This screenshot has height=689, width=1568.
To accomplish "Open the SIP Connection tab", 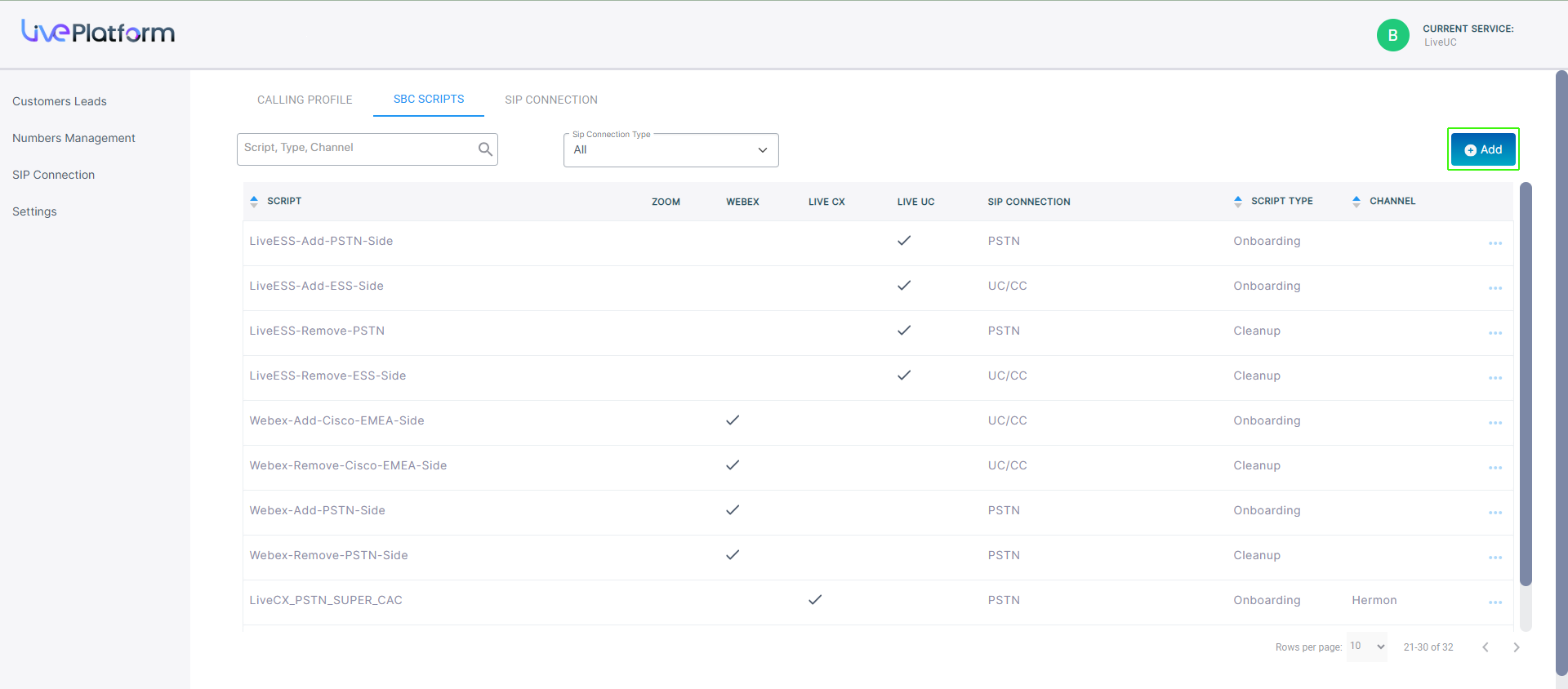I will pos(551,100).
